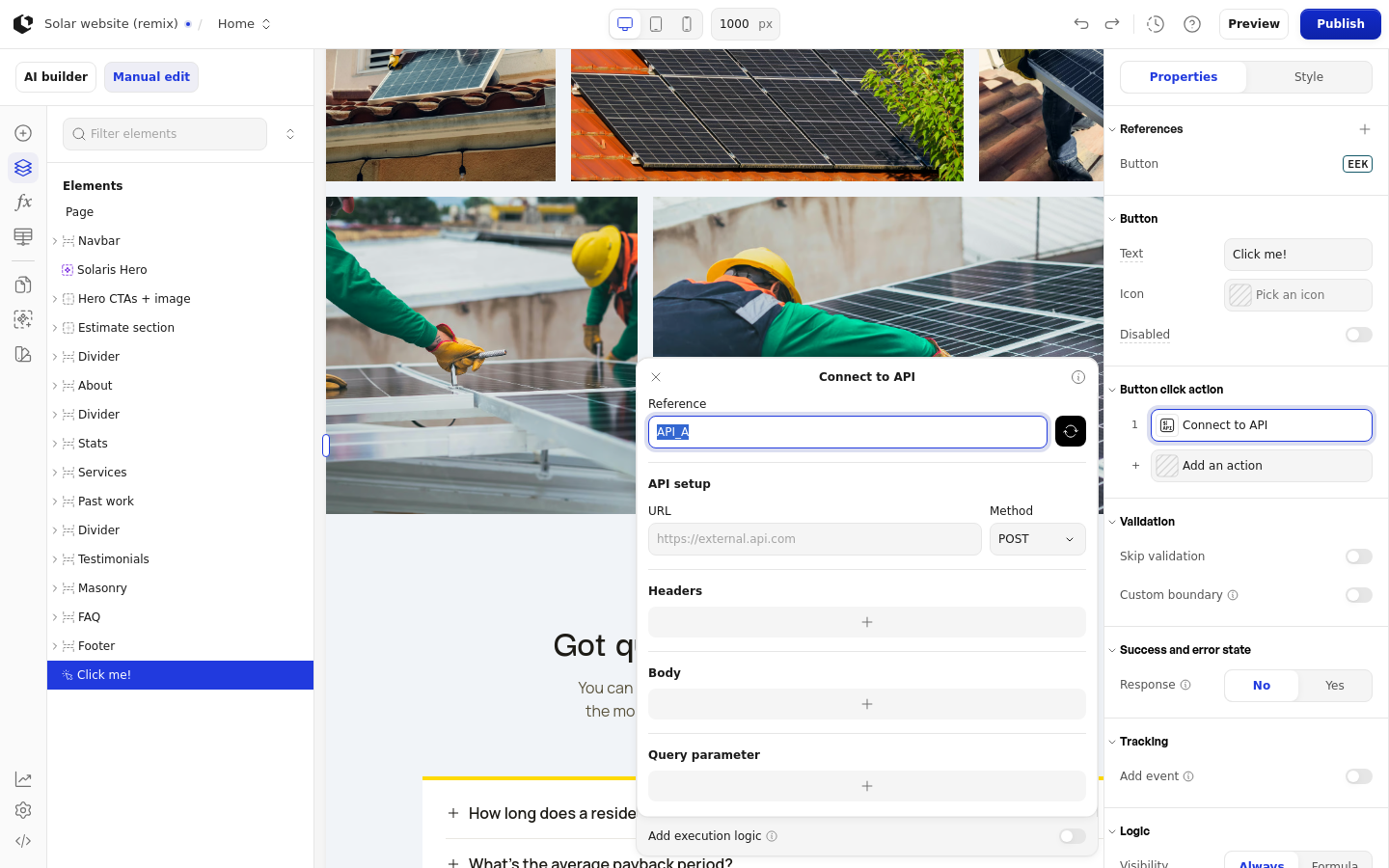The image size is (1389, 868).
Task: Select the Manual edit tab
Action: point(151,77)
